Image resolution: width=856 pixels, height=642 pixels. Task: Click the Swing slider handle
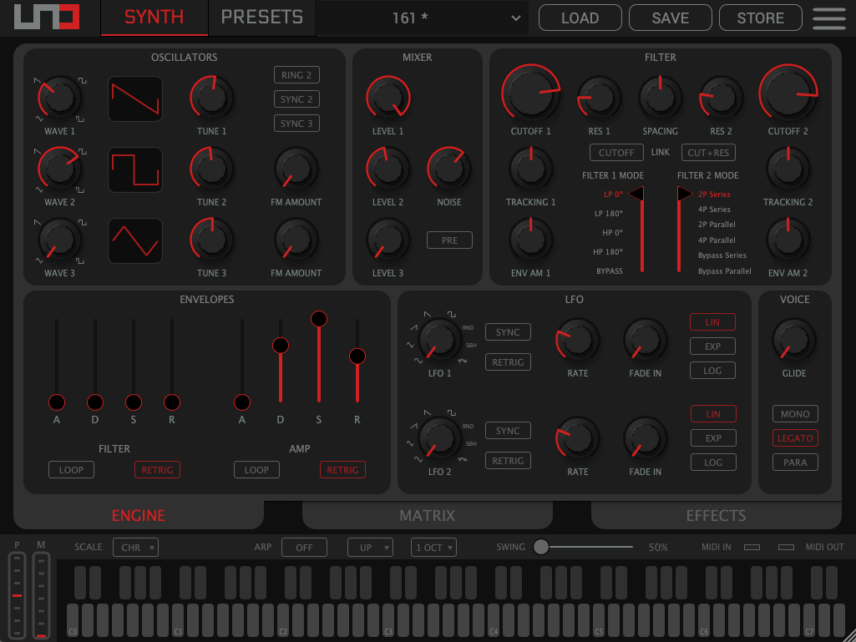coord(540,546)
